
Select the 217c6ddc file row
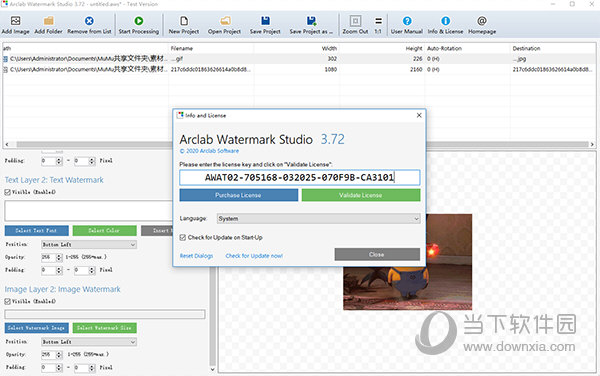point(299,70)
